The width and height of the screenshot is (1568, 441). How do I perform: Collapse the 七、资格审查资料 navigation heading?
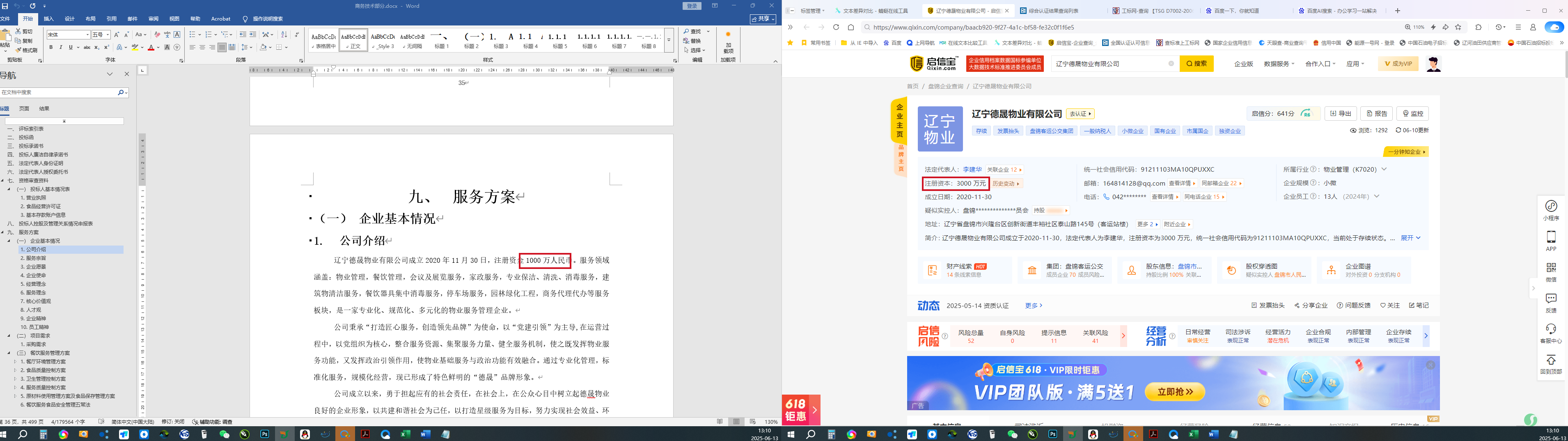[2, 181]
